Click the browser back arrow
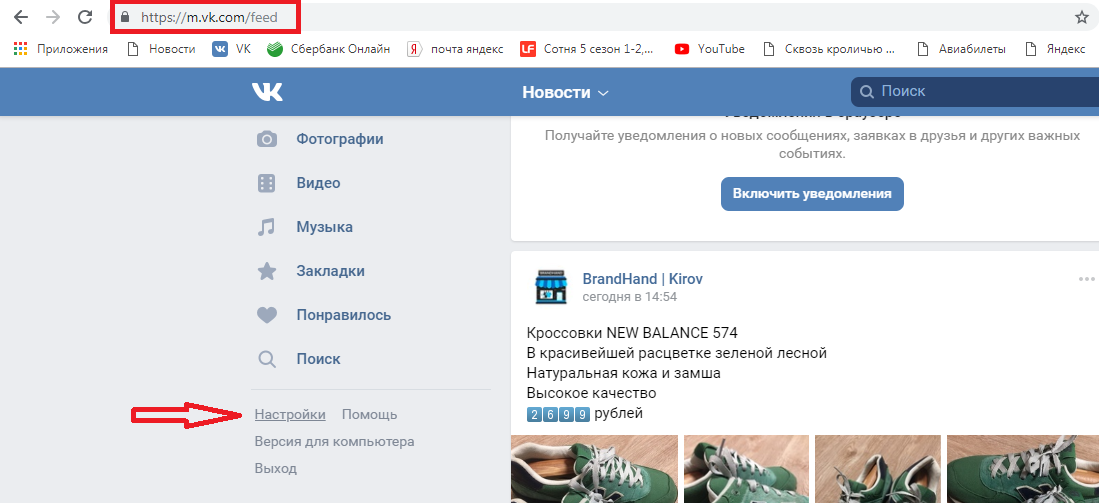1099x503 pixels. tap(20, 18)
